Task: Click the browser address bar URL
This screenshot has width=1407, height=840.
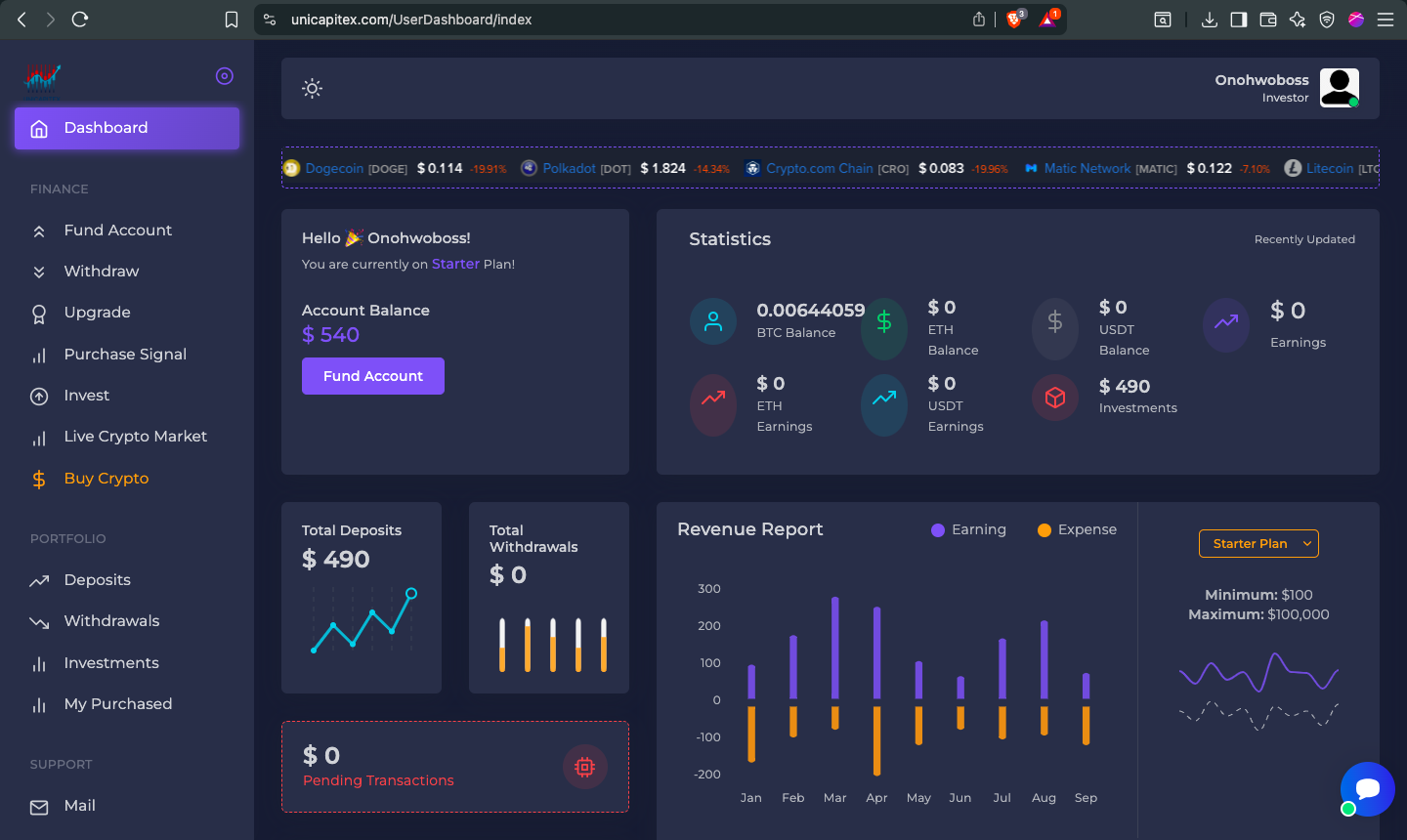Action: pos(411,20)
